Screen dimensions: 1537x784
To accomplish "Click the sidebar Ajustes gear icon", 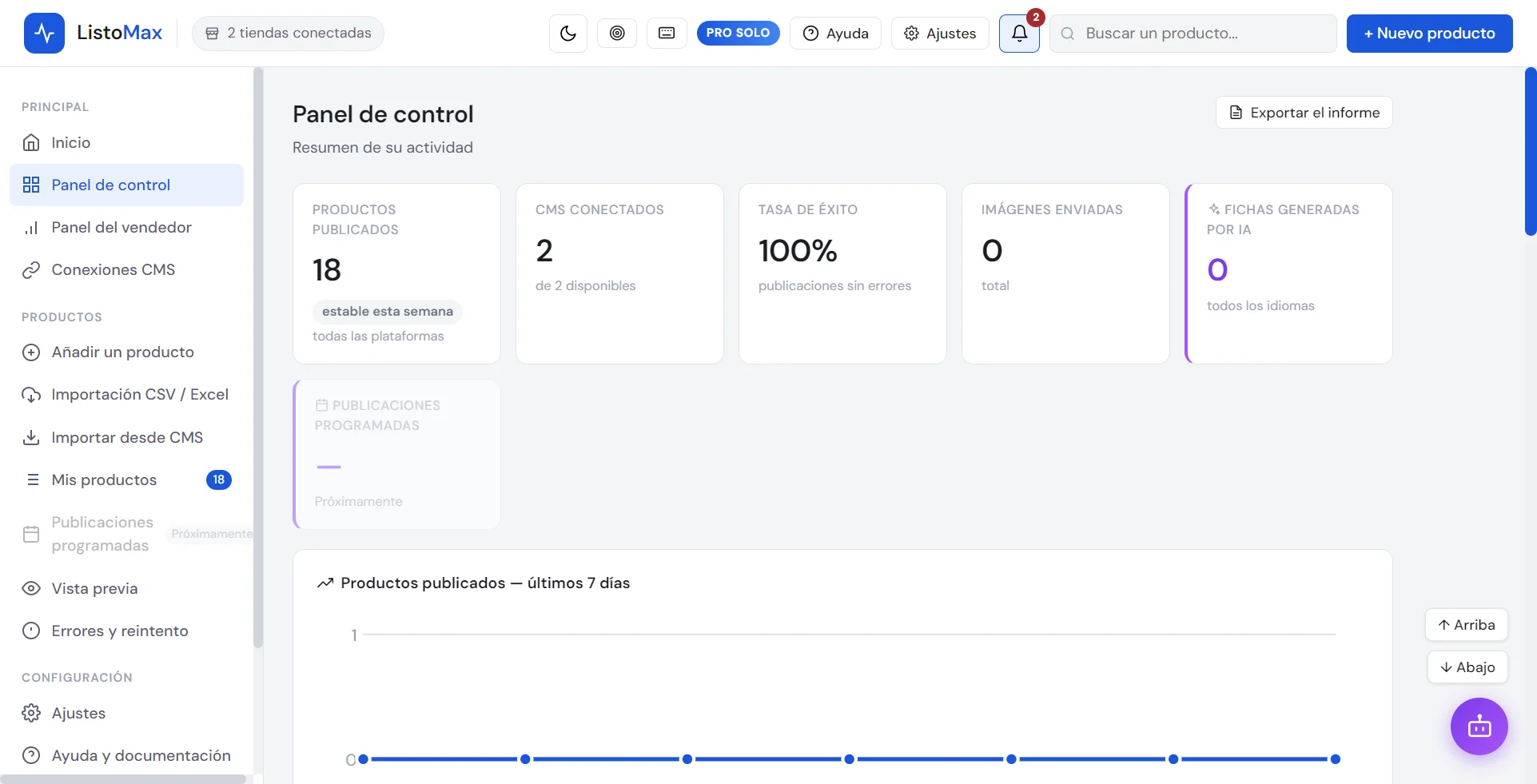I will coord(31,713).
